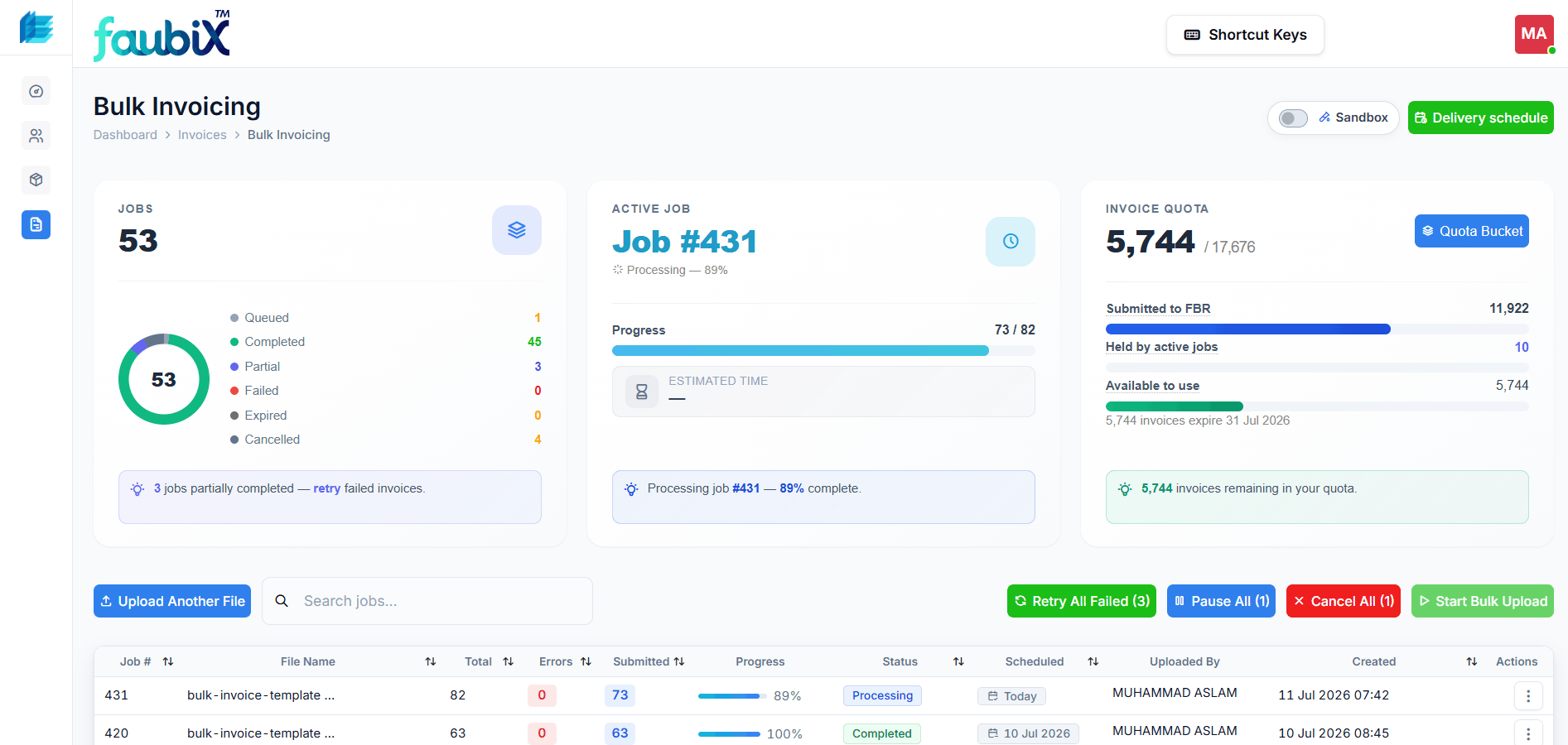1568x745 pixels.
Task: Click Start Bulk Upload button
Action: [x=1483, y=601]
